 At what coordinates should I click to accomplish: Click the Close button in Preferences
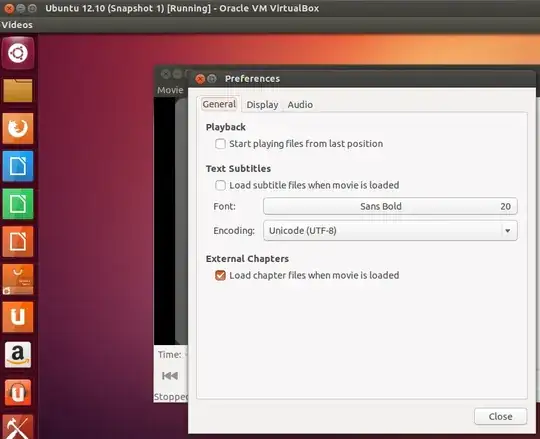[500, 417]
